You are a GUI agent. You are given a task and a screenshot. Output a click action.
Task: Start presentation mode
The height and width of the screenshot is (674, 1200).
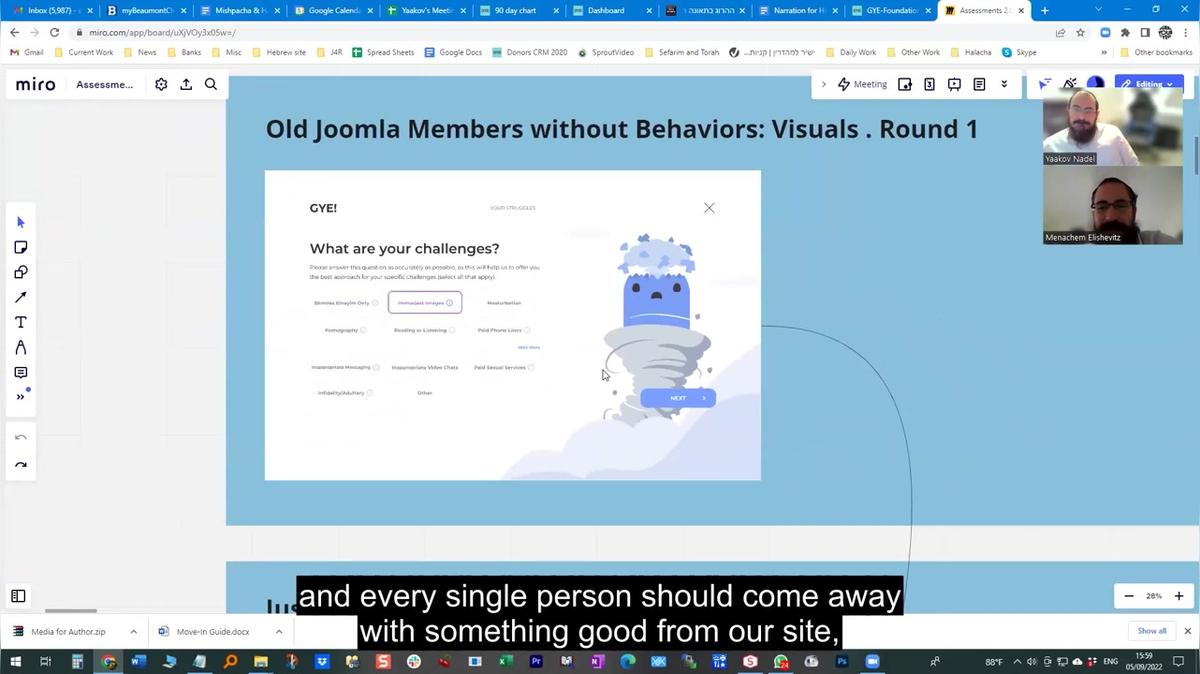pyautogui.click(x=954, y=85)
